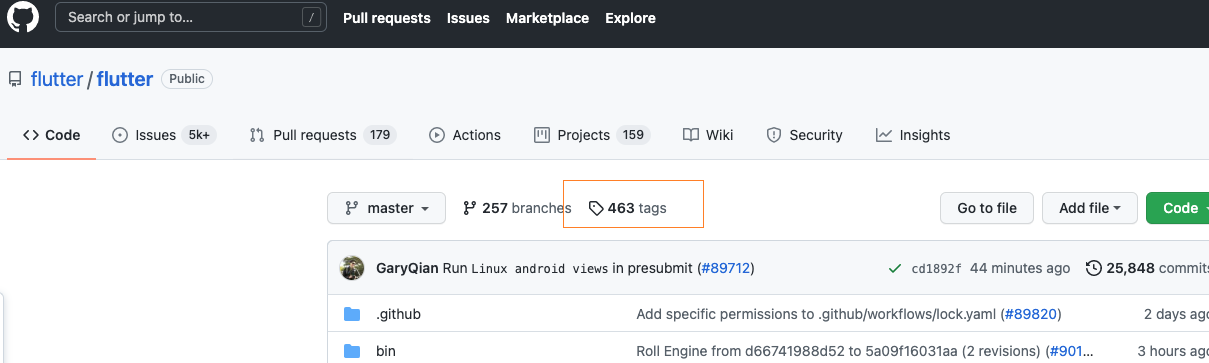
Task: Click the repository icon beside flutter/flutter
Action: [15, 79]
